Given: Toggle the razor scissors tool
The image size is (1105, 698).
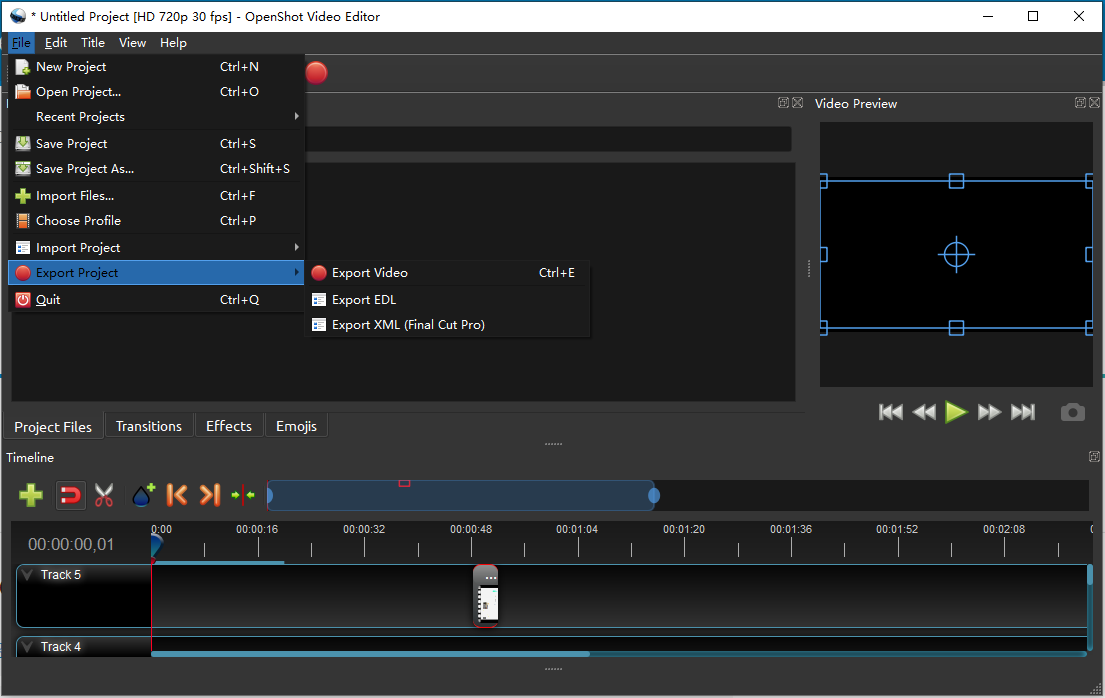Looking at the screenshot, I should point(104,495).
